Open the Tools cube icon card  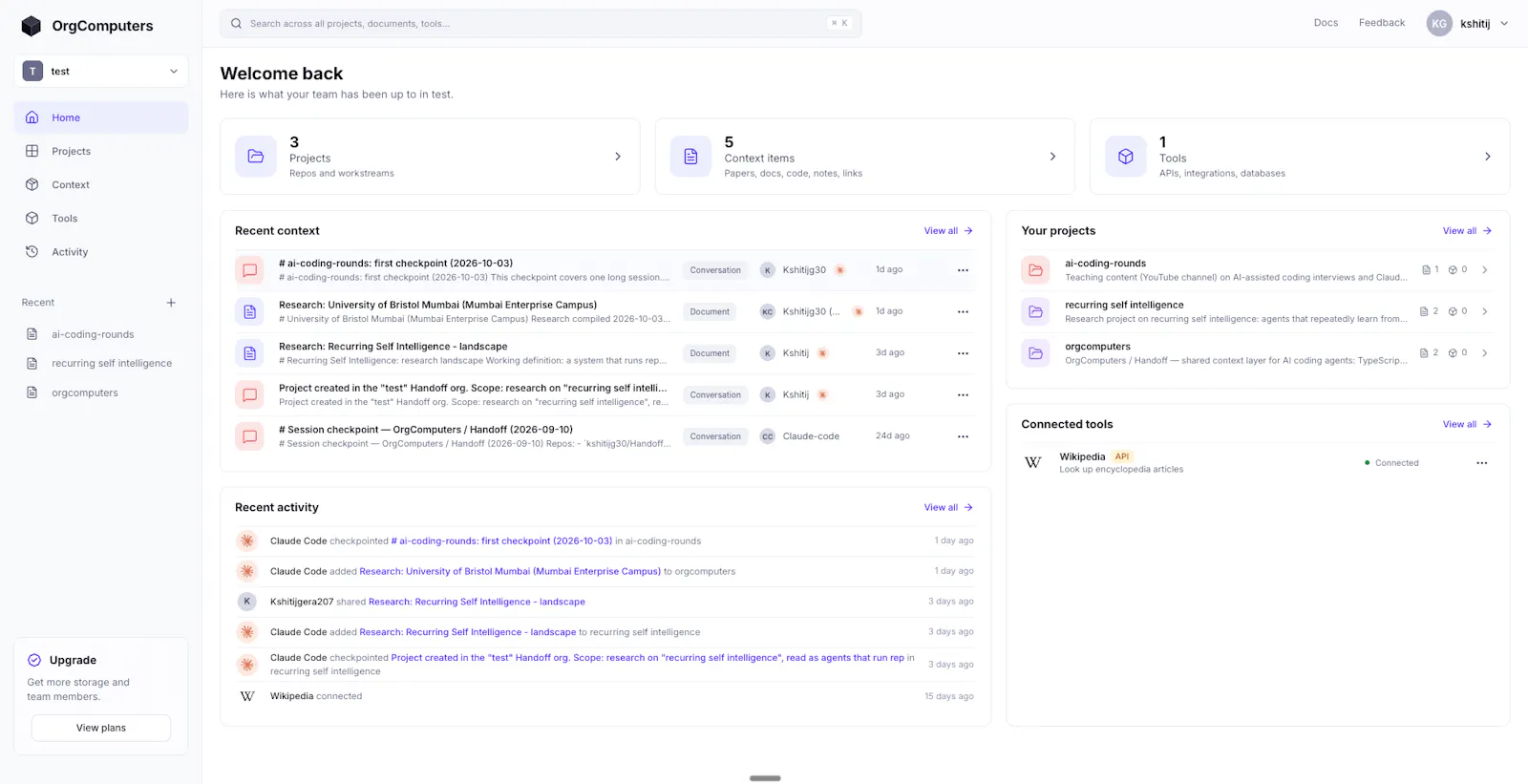coord(1126,157)
